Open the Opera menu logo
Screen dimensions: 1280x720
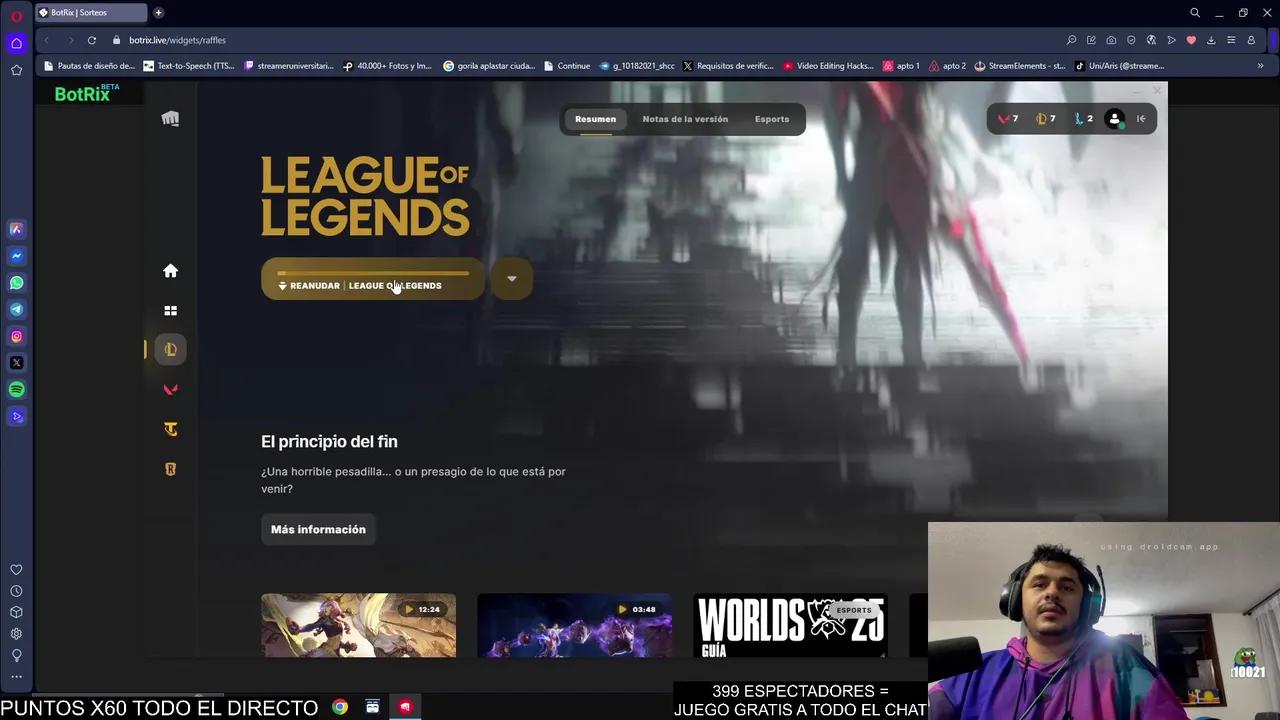point(16,15)
